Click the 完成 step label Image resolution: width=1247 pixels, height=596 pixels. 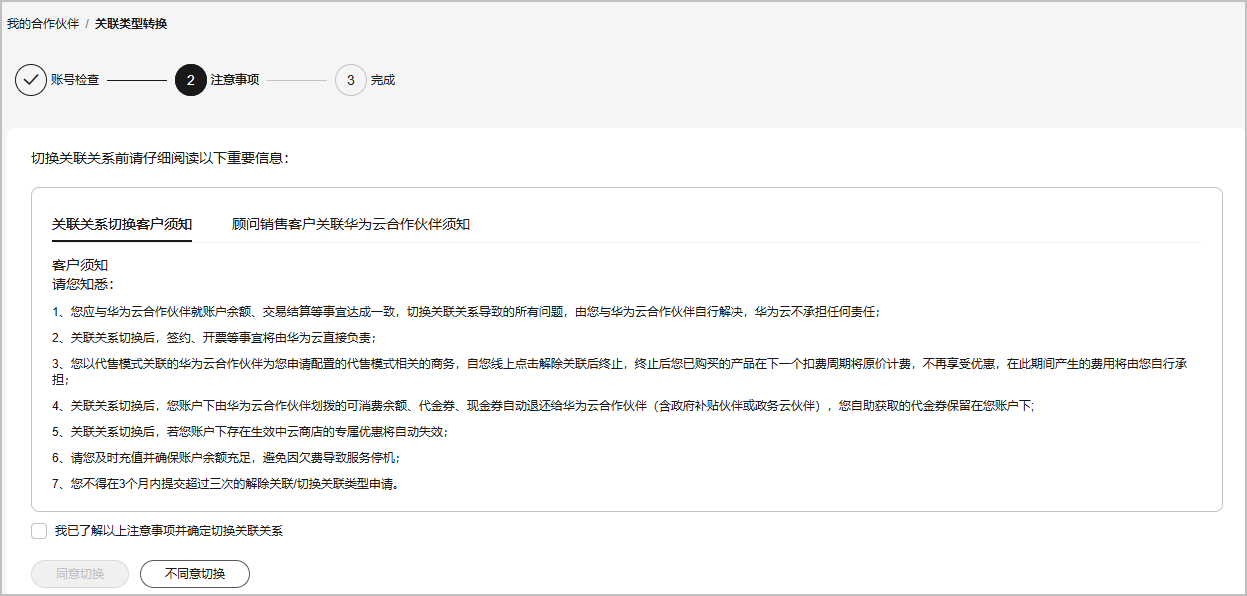[383, 80]
